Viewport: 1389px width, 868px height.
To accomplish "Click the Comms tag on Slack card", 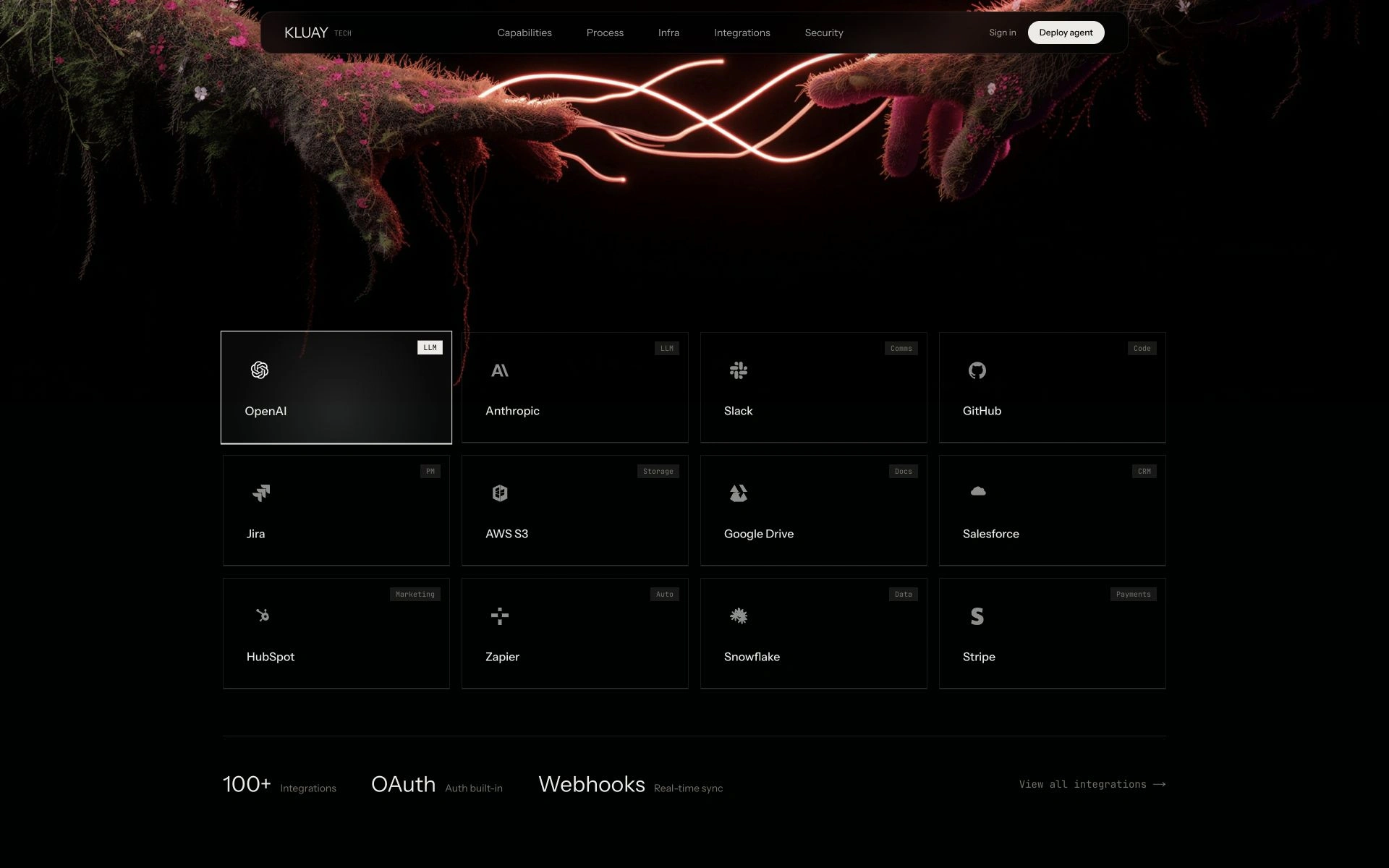I will pyautogui.click(x=901, y=349).
